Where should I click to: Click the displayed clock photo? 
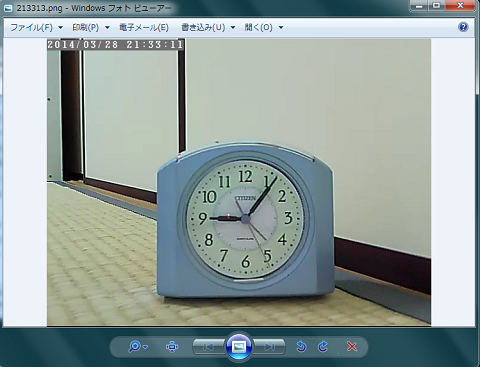(239, 182)
